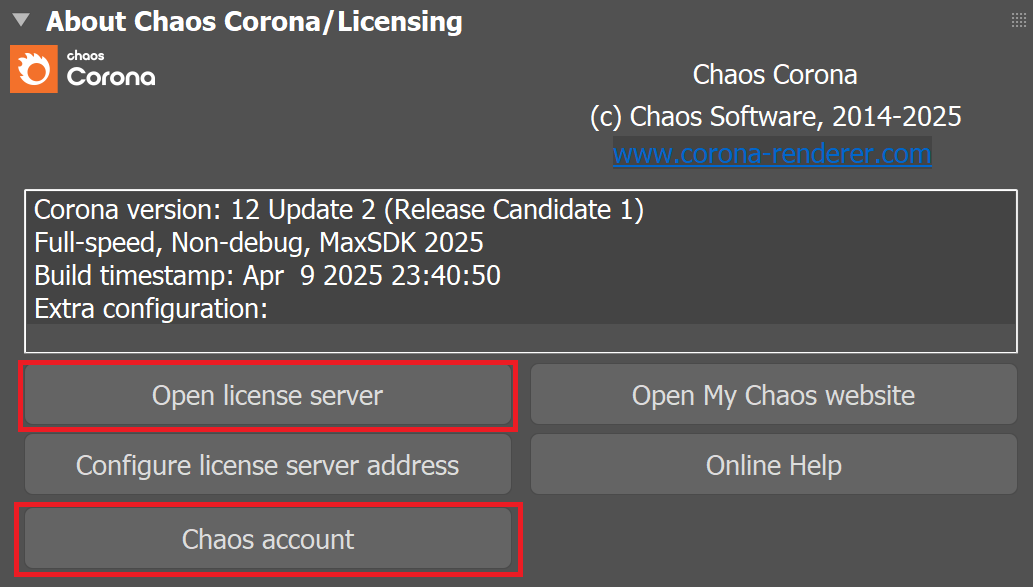Click the orange Corona flame logo icon

(x=34, y=69)
